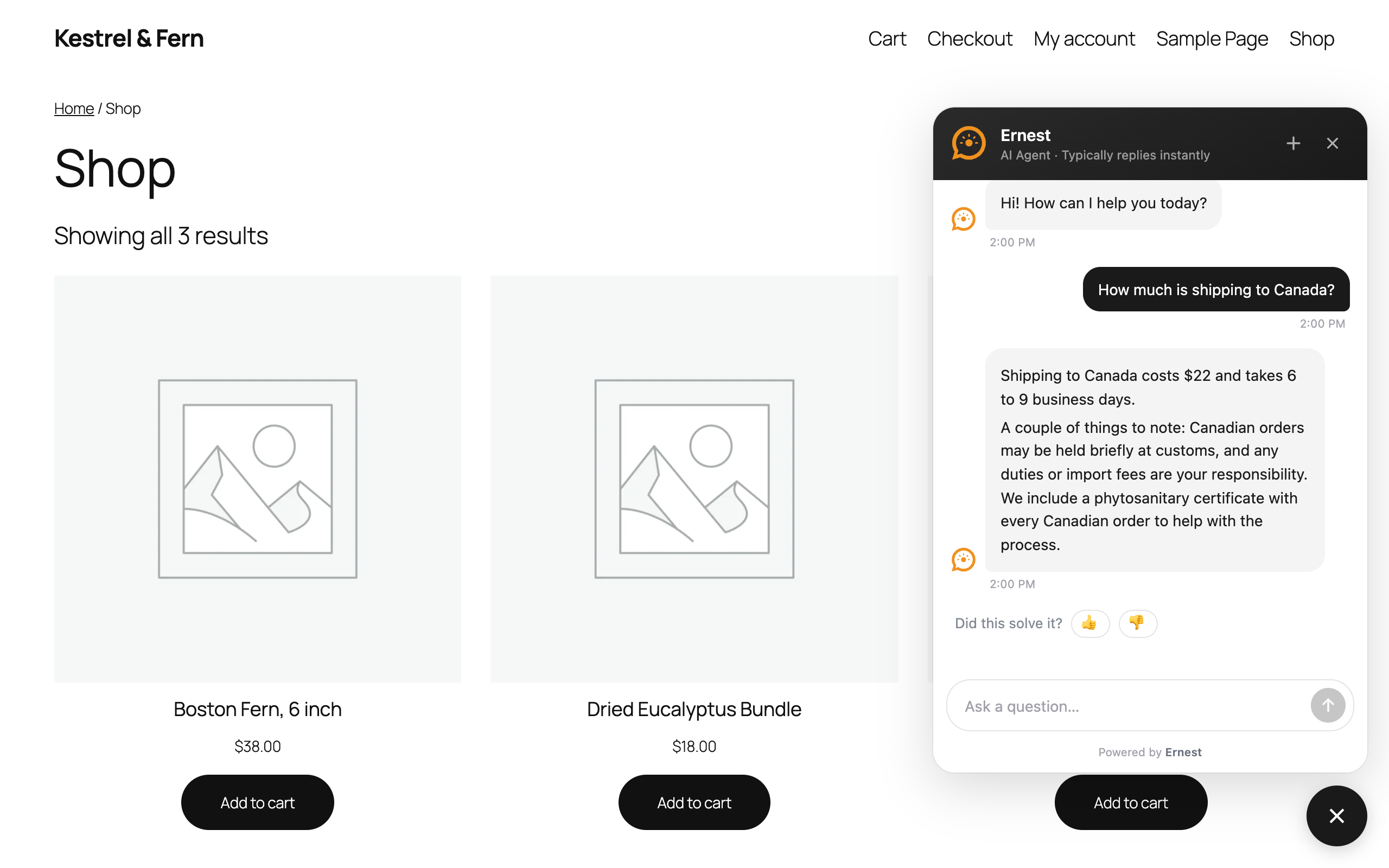The width and height of the screenshot is (1389, 868).
Task: Open Sample Page link
Action: pyautogui.click(x=1212, y=39)
